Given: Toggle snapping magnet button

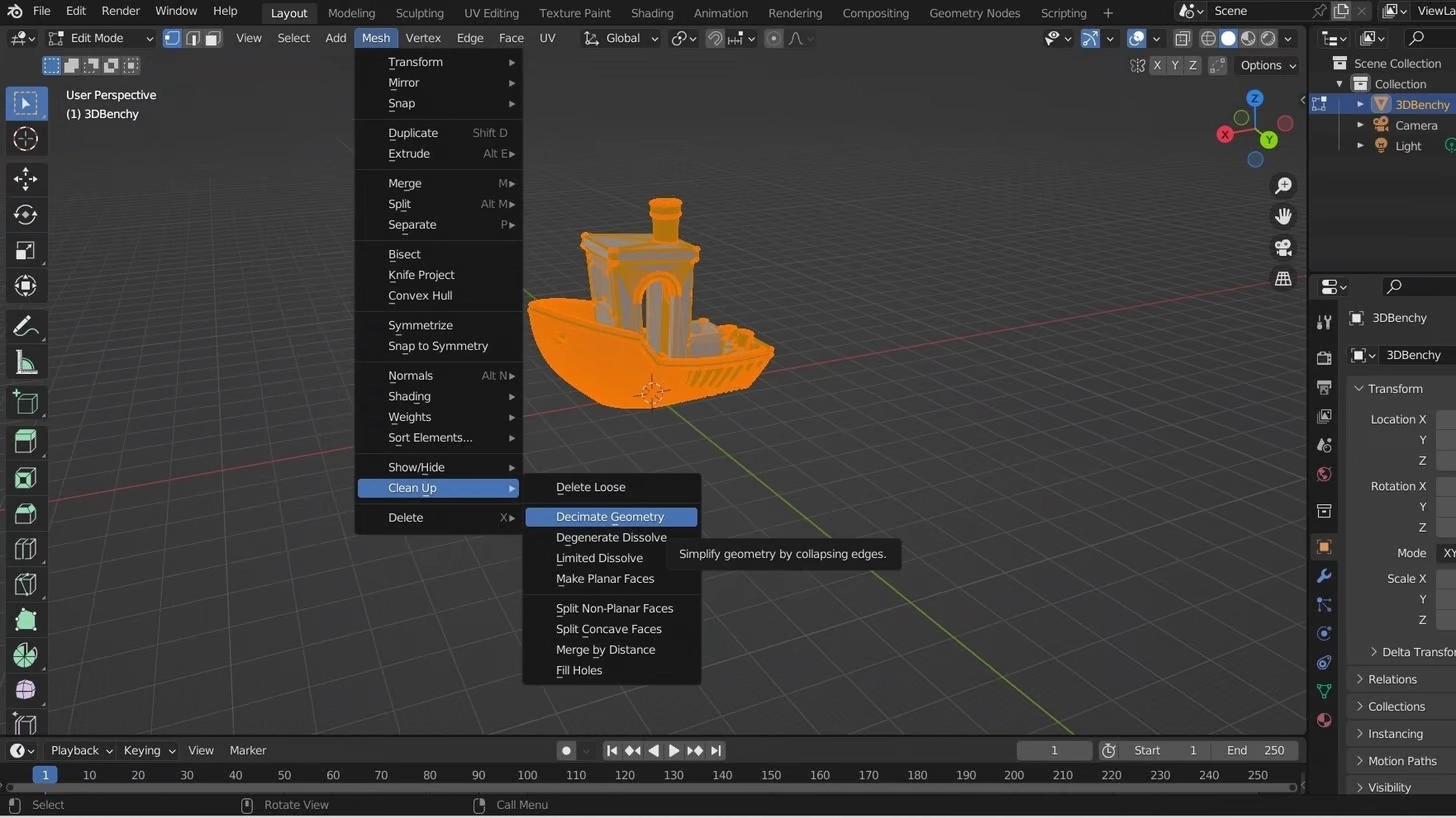Looking at the screenshot, I should 715,38.
